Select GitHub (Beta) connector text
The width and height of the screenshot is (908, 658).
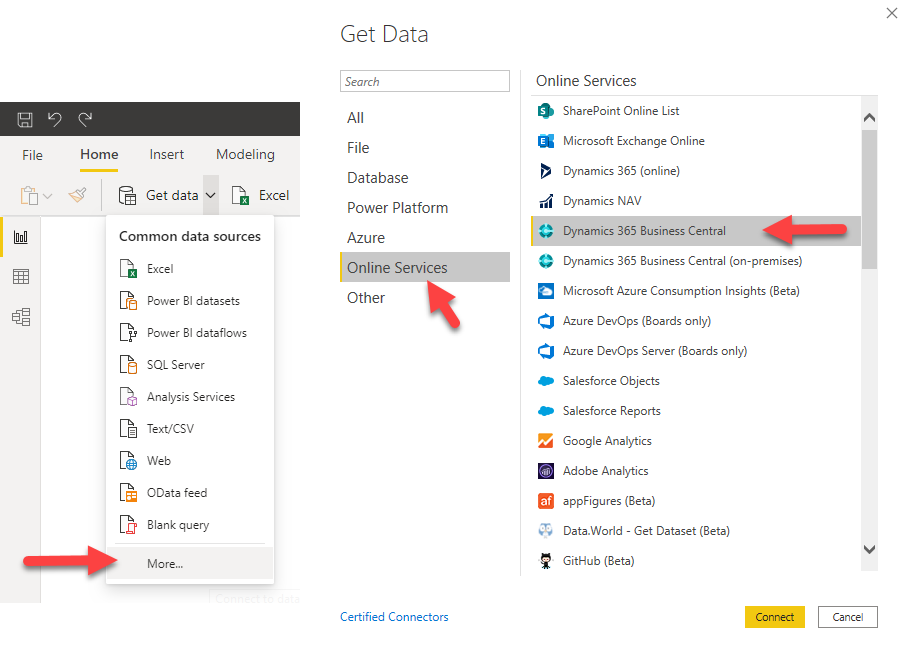(598, 561)
